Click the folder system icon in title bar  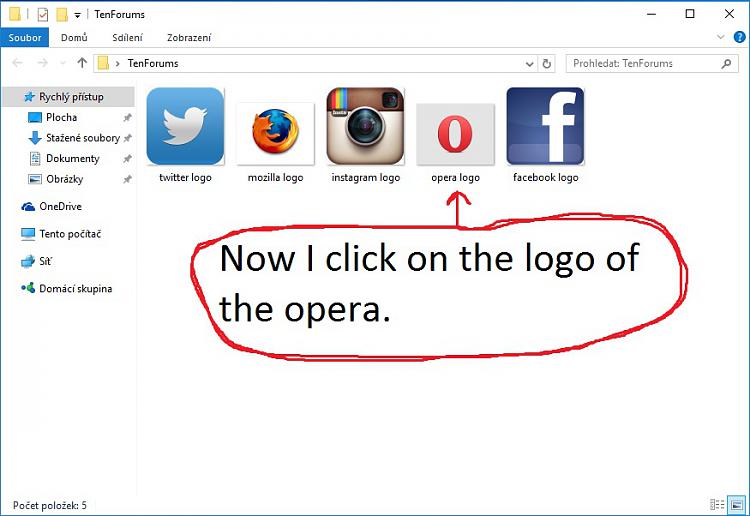point(15,14)
